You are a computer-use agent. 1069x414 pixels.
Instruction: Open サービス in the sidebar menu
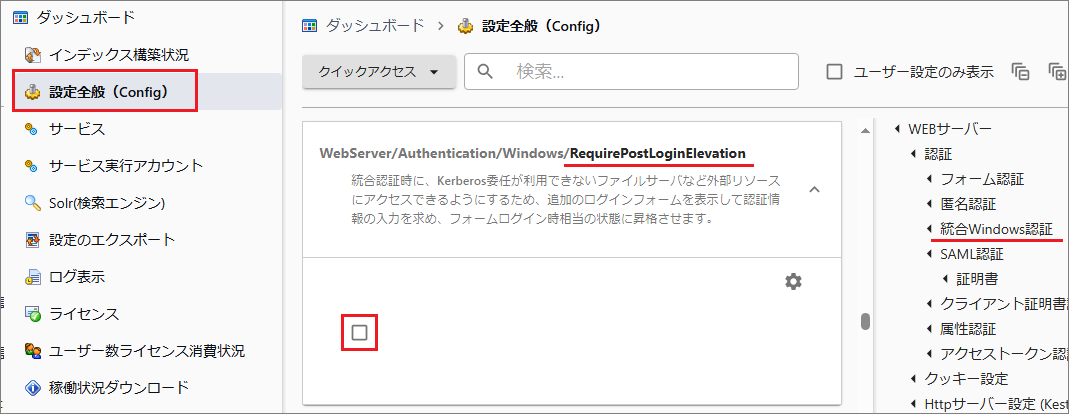76,129
